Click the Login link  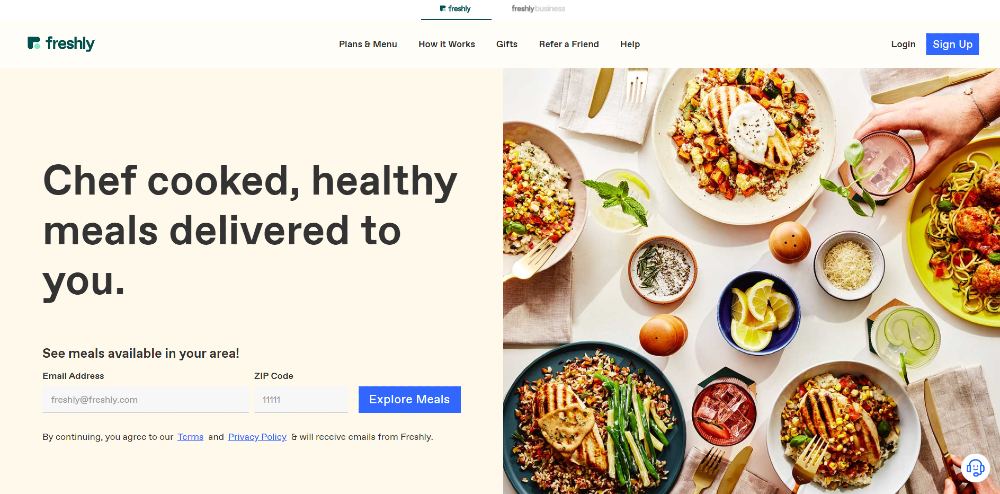pos(903,44)
